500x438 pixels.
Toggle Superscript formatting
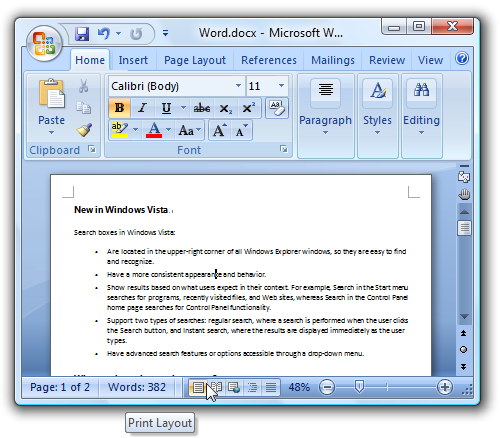(249, 108)
